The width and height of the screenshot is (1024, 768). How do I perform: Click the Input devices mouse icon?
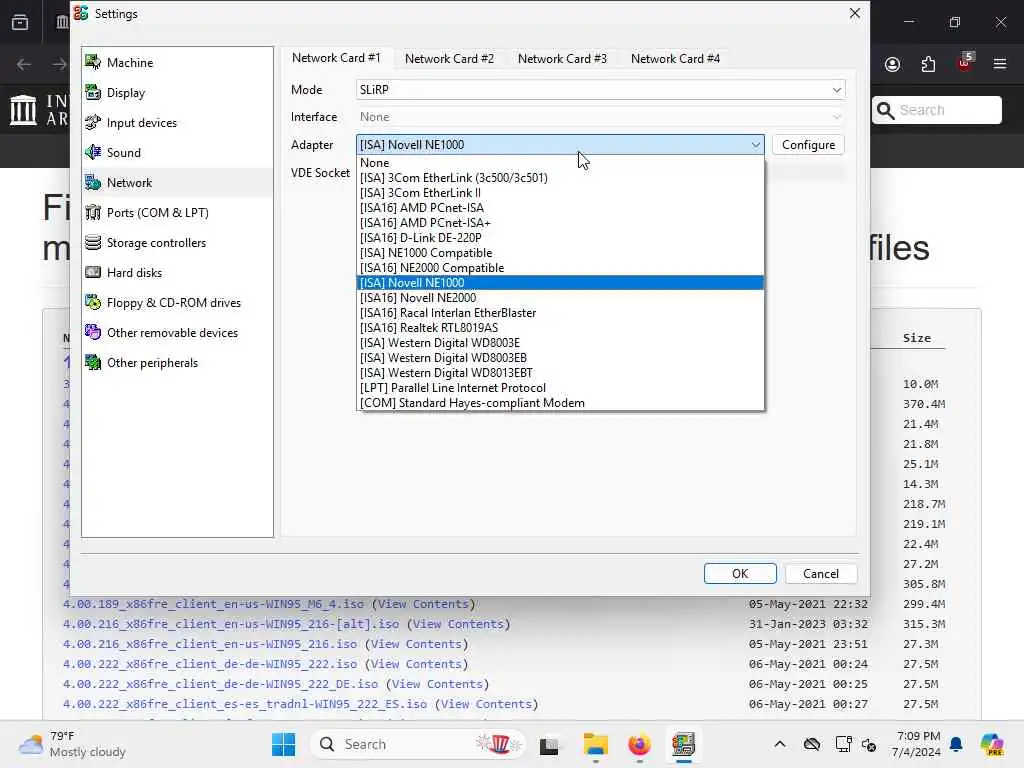tap(93, 122)
